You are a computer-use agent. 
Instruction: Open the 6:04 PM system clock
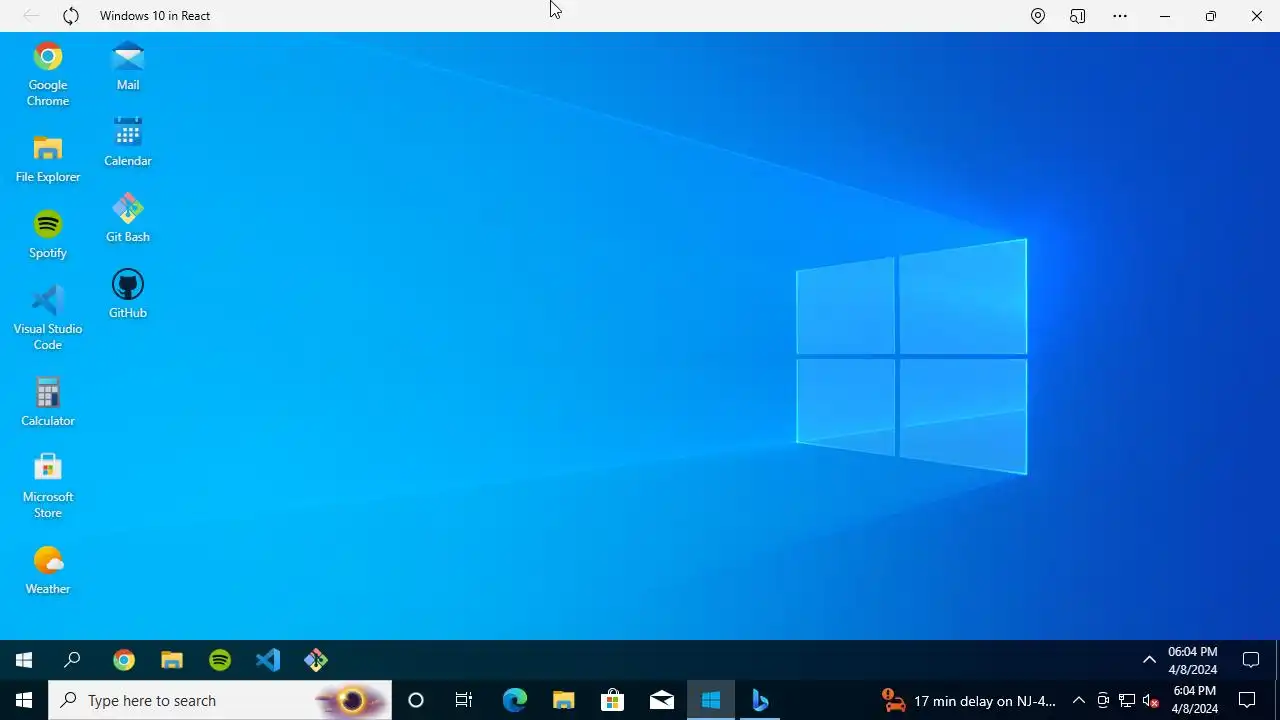[1195, 700]
